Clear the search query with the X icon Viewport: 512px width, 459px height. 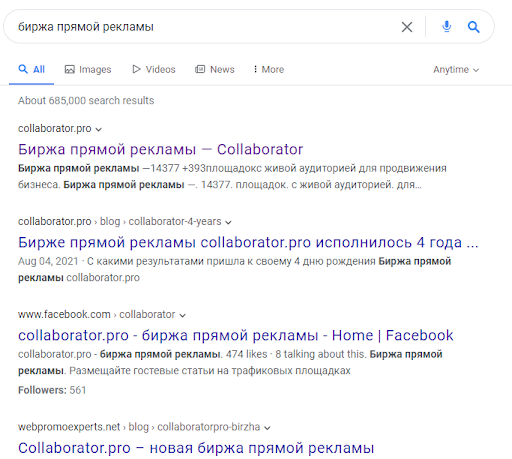point(407,27)
